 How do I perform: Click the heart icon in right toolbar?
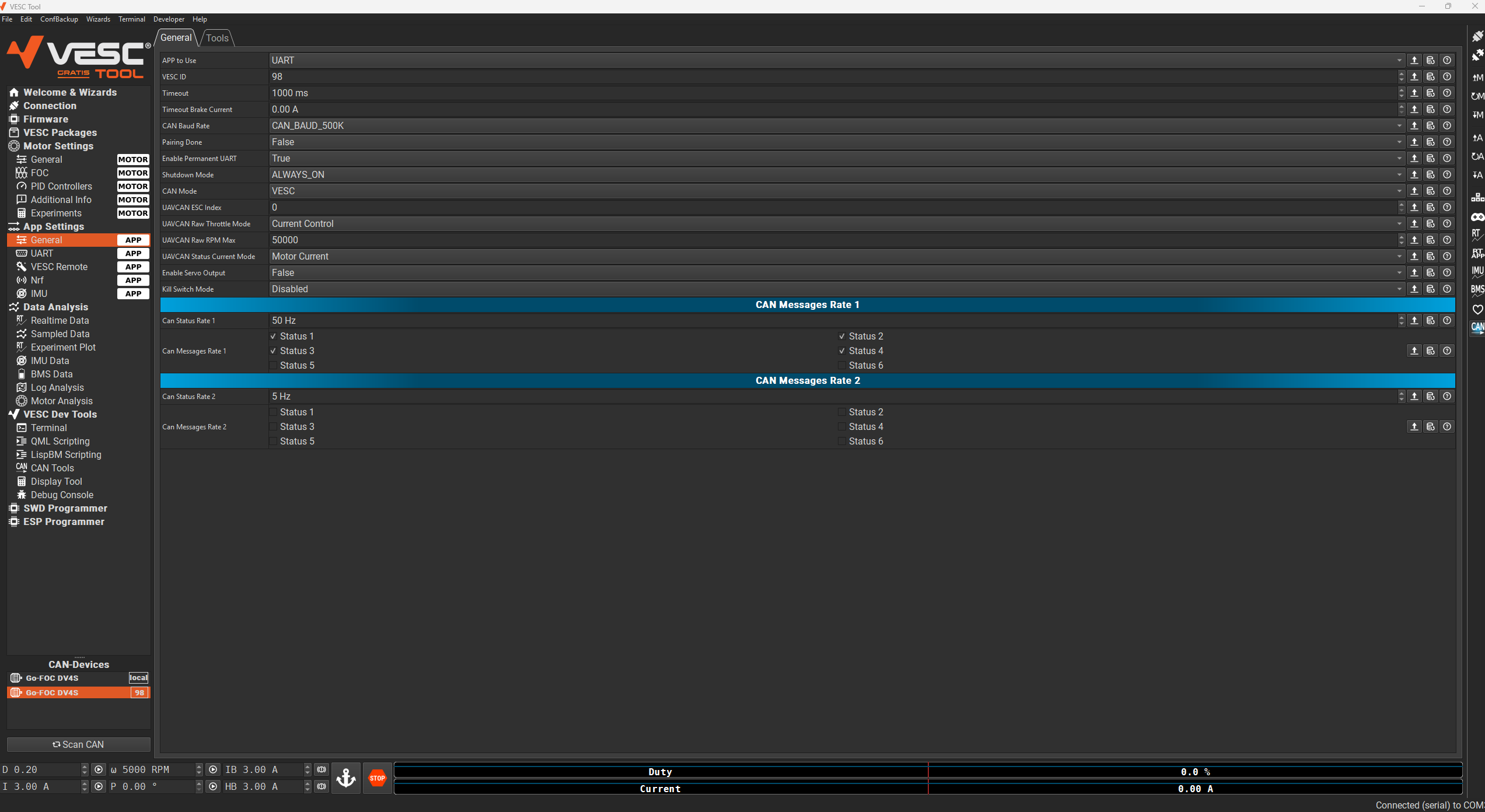[x=1477, y=309]
